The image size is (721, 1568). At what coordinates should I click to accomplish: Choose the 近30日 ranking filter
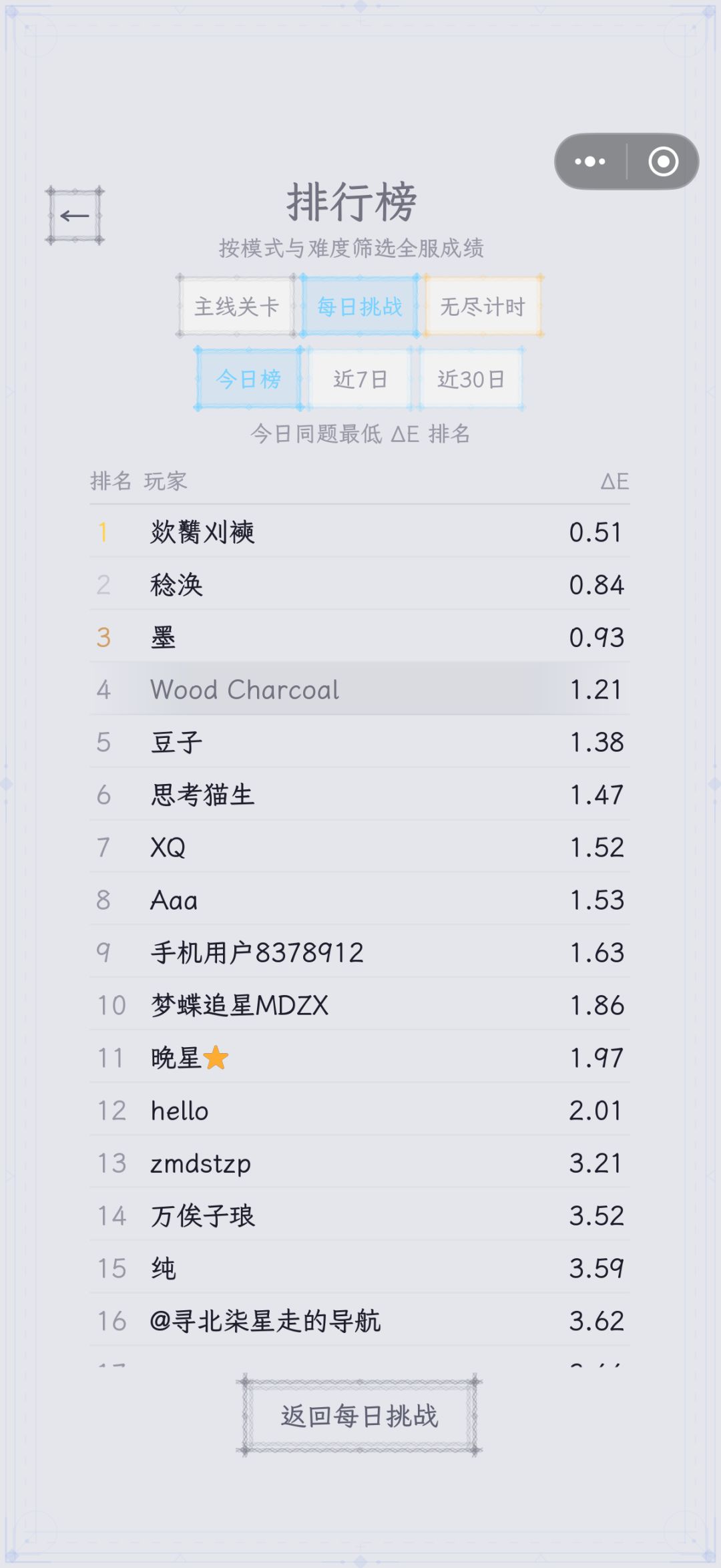click(471, 379)
